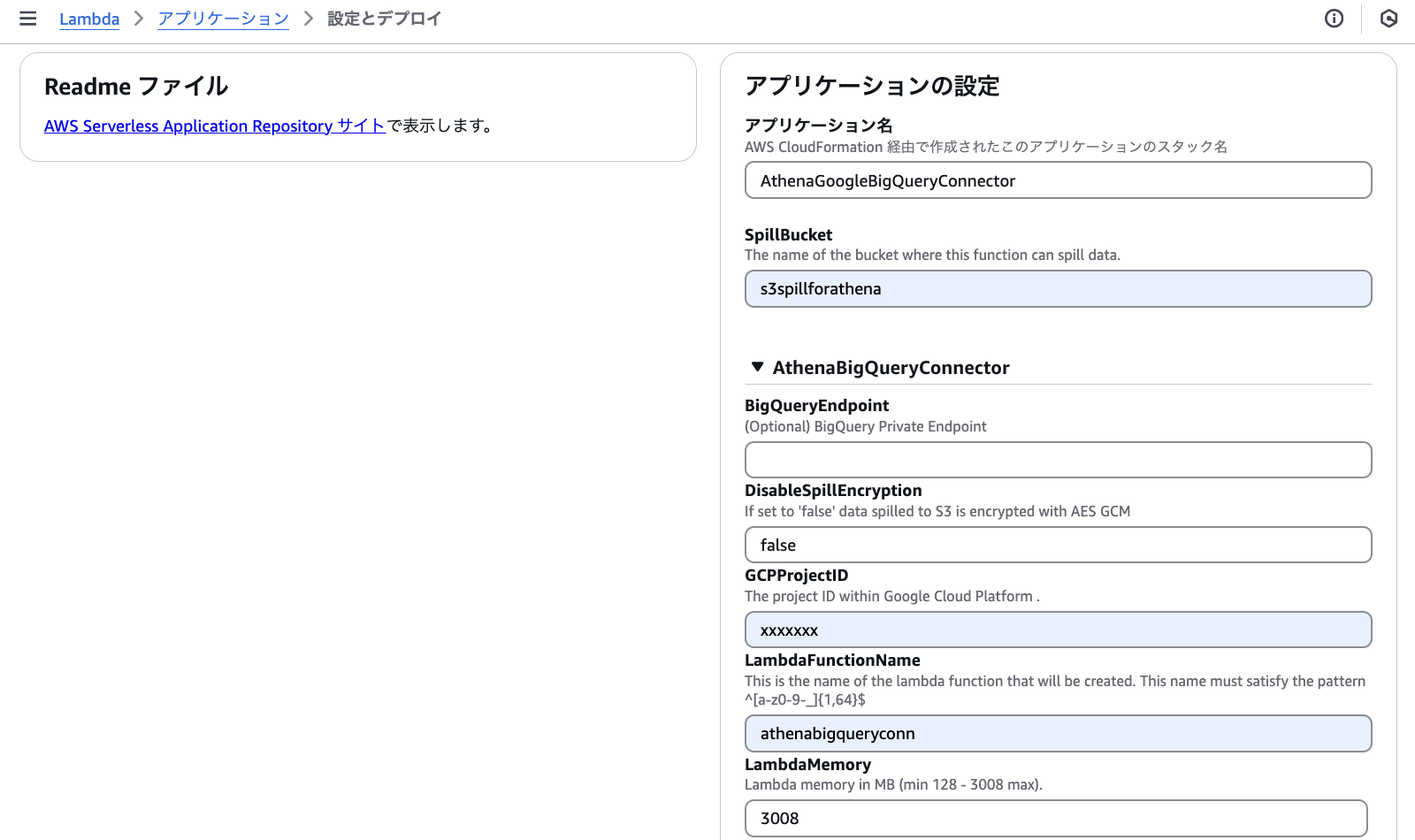Open アプリケーション breadcrumb link
The height and width of the screenshot is (840, 1415).
pyautogui.click(x=223, y=19)
